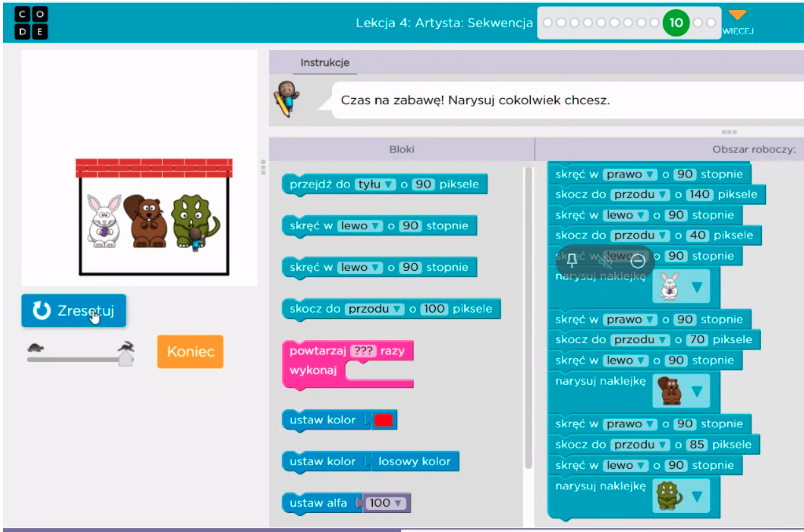Click the instruction text 'Czas na zabawę!'
Image resolution: width=804 pixels, height=532 pixels.
[x=392, y=100]
